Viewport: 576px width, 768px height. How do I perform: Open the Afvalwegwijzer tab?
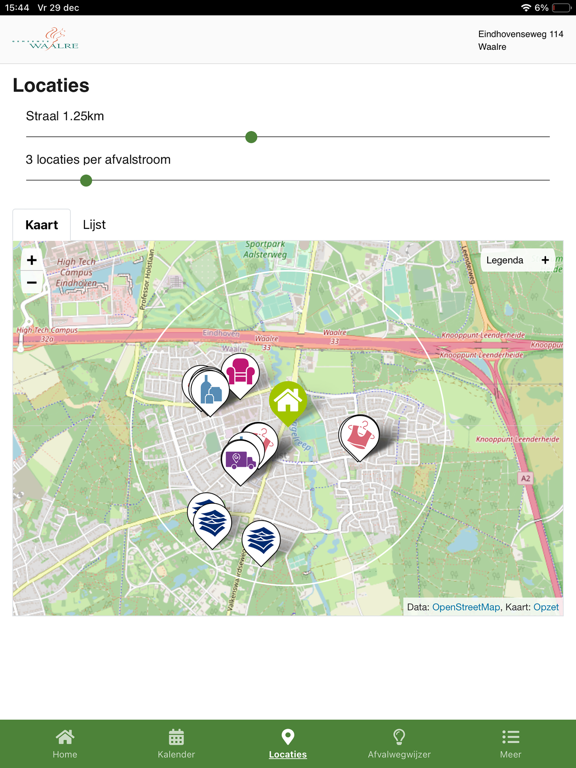pyautogui.click(x=399, y=744)
